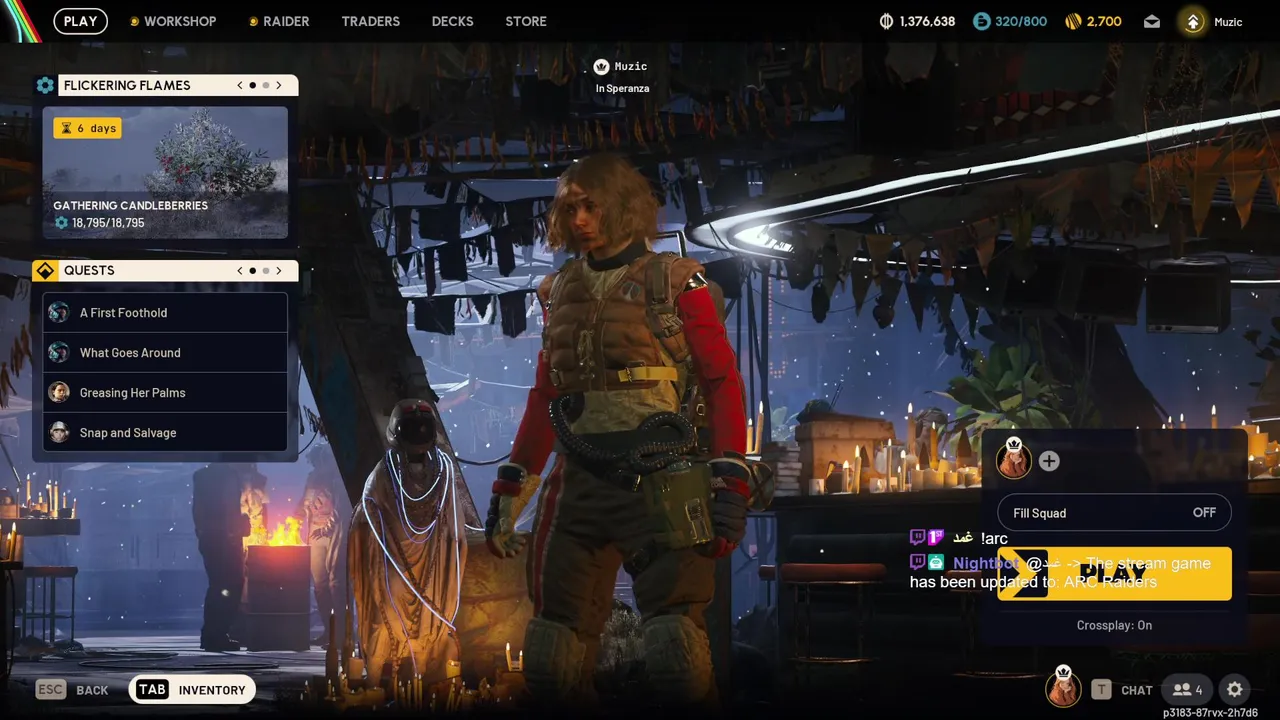Click the What Goes Around quest portrait
This screenshot has width=1280, height=720.
click(x=59, y=352)
